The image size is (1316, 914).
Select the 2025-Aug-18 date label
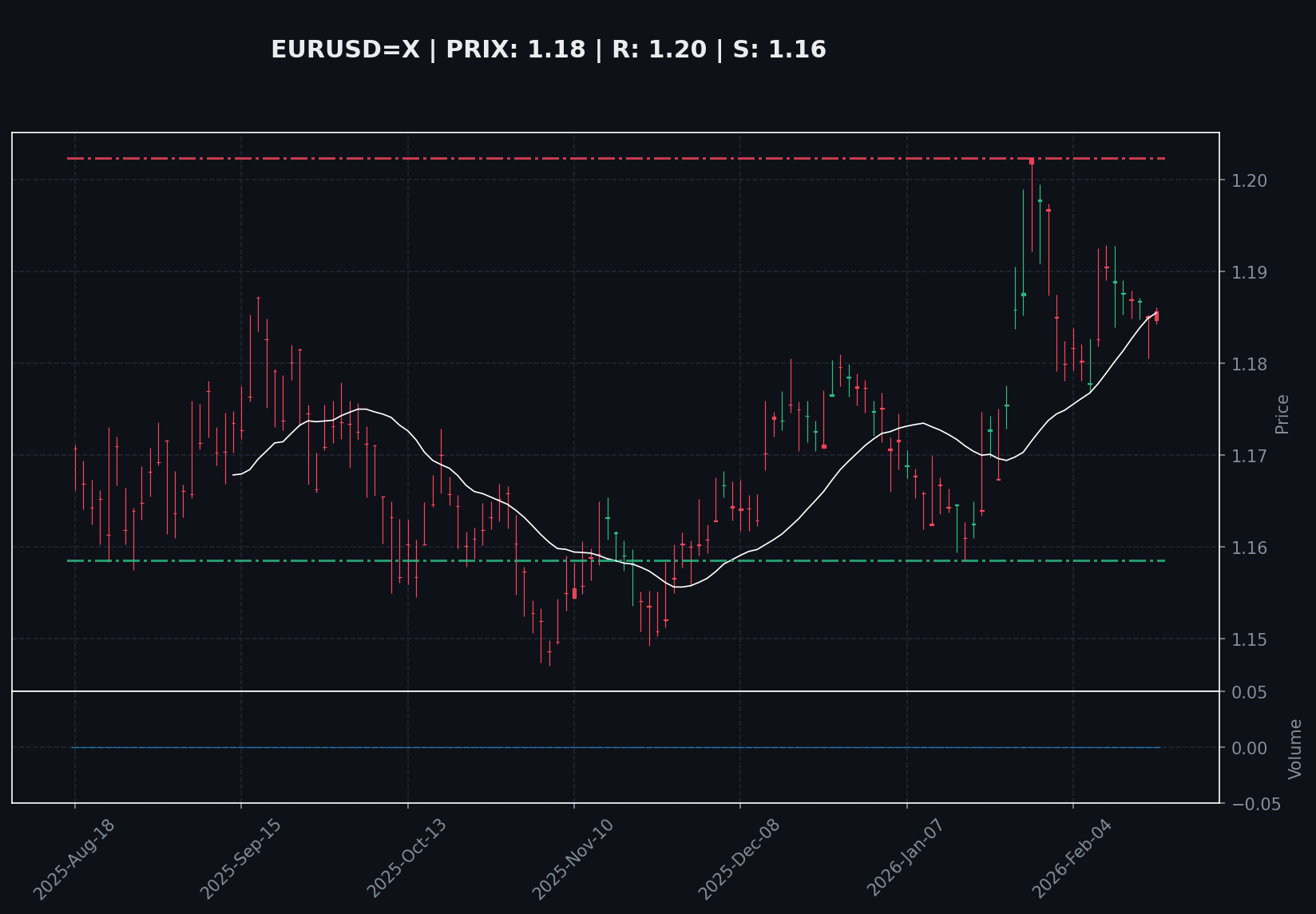tap(74, 858)
